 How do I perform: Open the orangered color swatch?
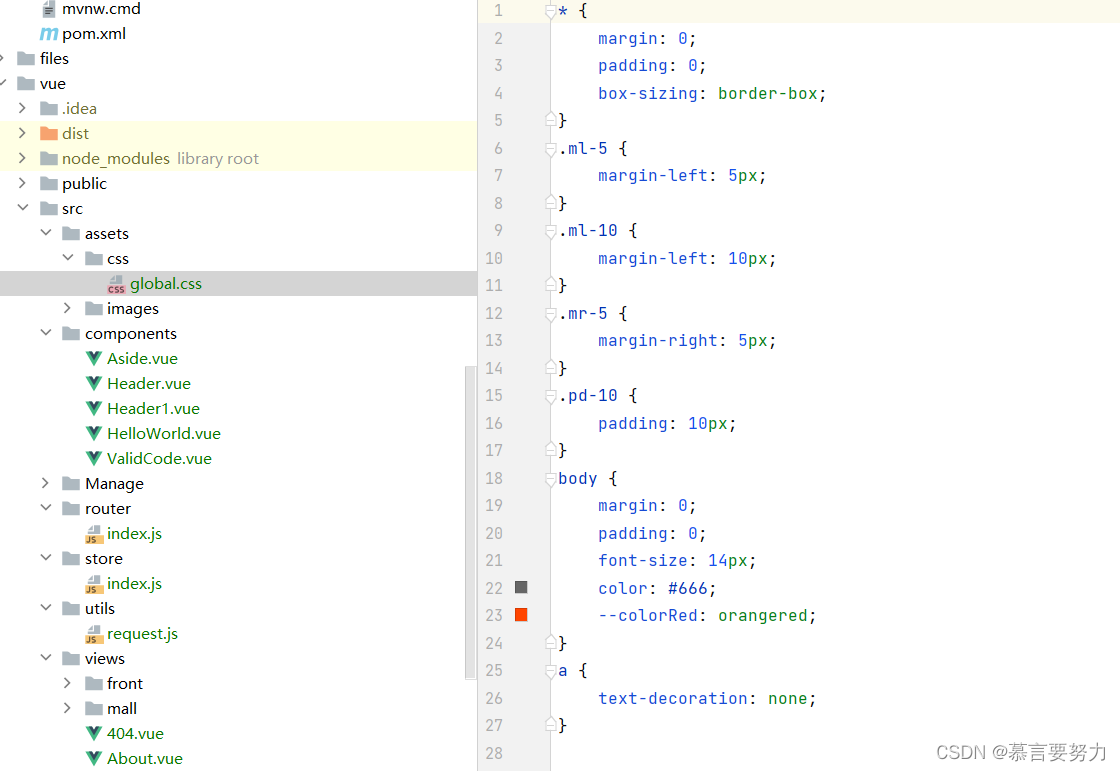click(521, 615)
